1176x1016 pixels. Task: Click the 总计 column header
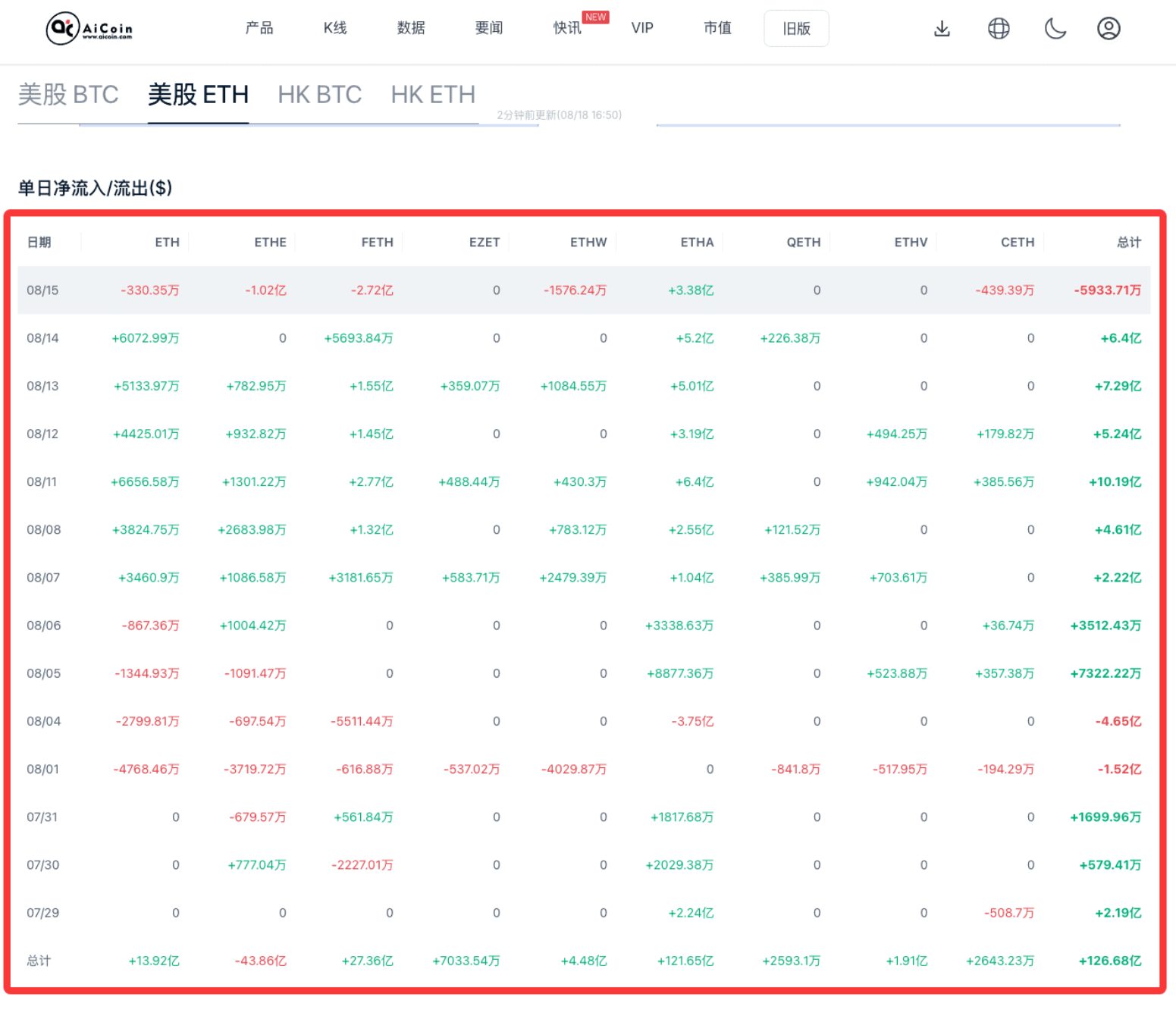1129,242
